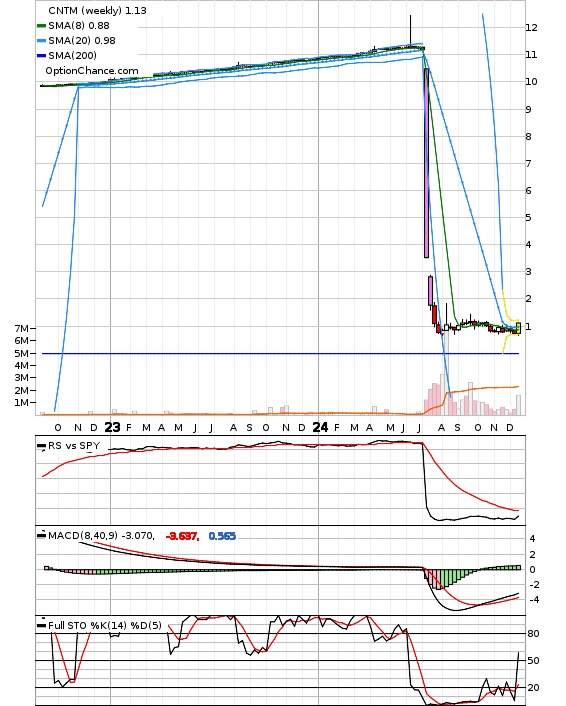Click the light blue SMA(20) legend swatch

(x=41, y=41)
